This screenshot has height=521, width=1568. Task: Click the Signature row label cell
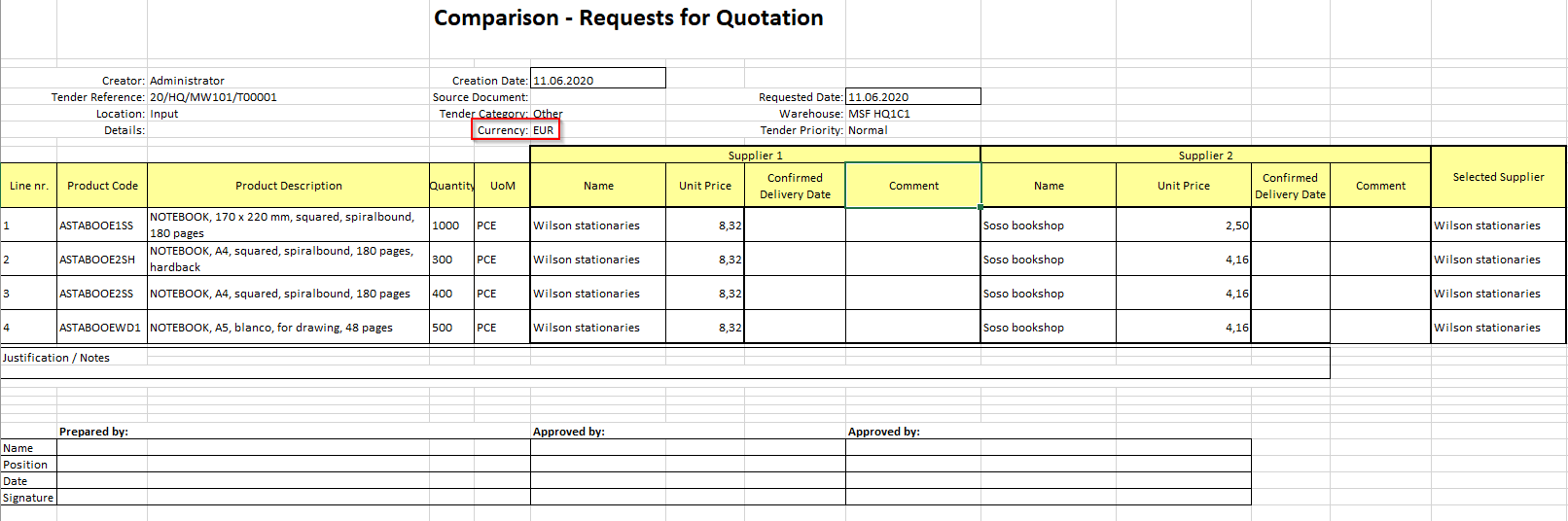(28, 498)
